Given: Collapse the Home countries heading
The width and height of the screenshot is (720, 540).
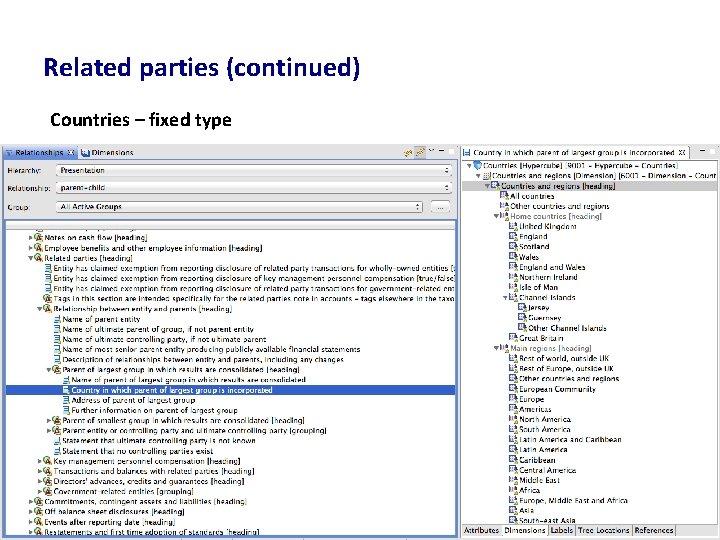Looking at the screenshot, I should point(496,216).
